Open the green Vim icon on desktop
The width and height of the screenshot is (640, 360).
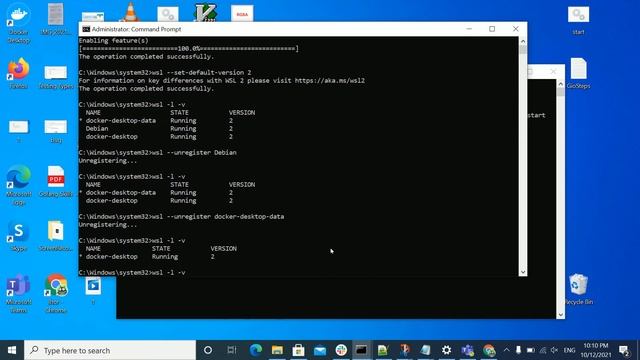(205, 12)
